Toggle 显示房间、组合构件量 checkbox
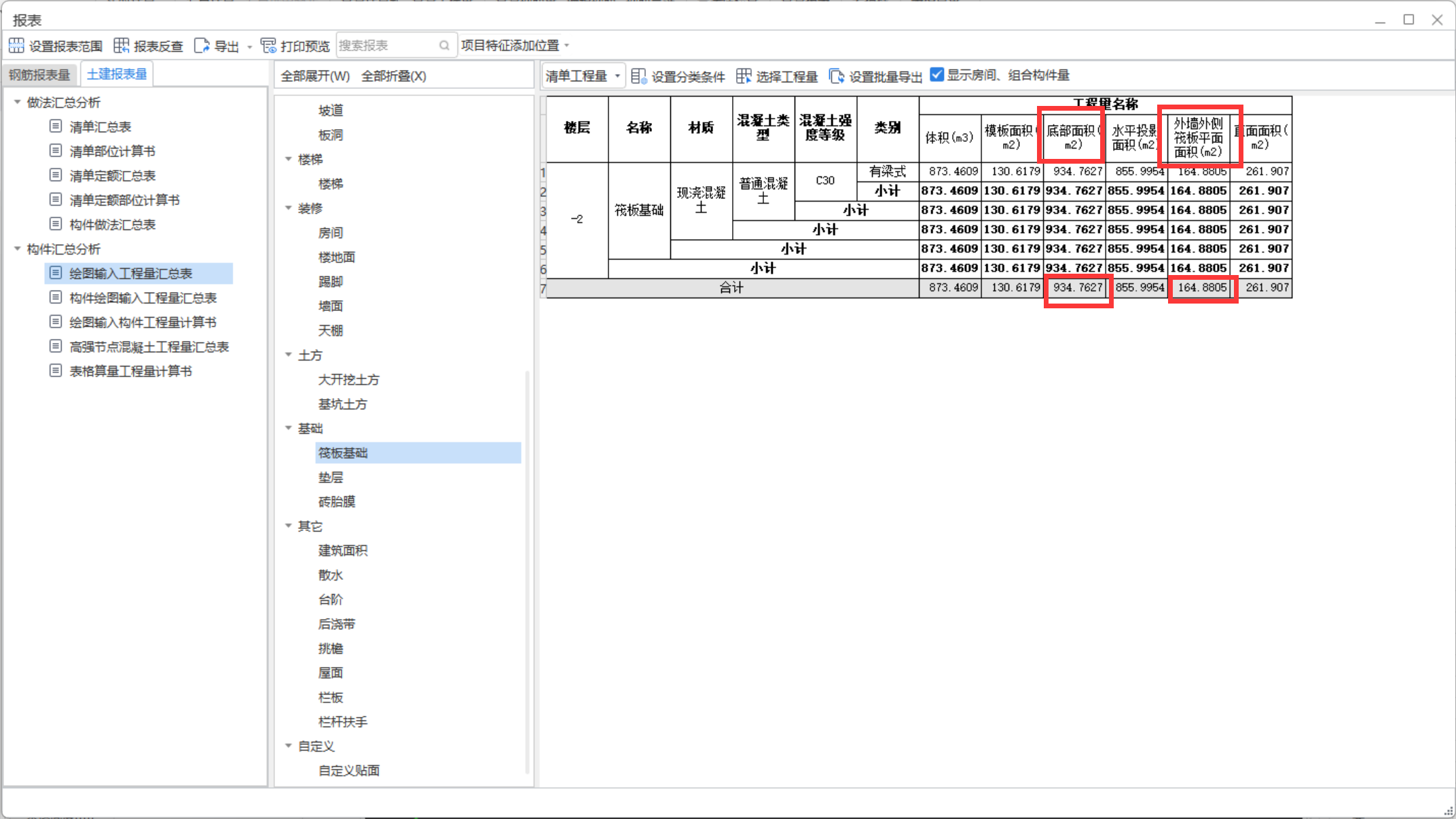Image resolution: width=1456 pixels, height=819 pixels. [x=937, y=75]
